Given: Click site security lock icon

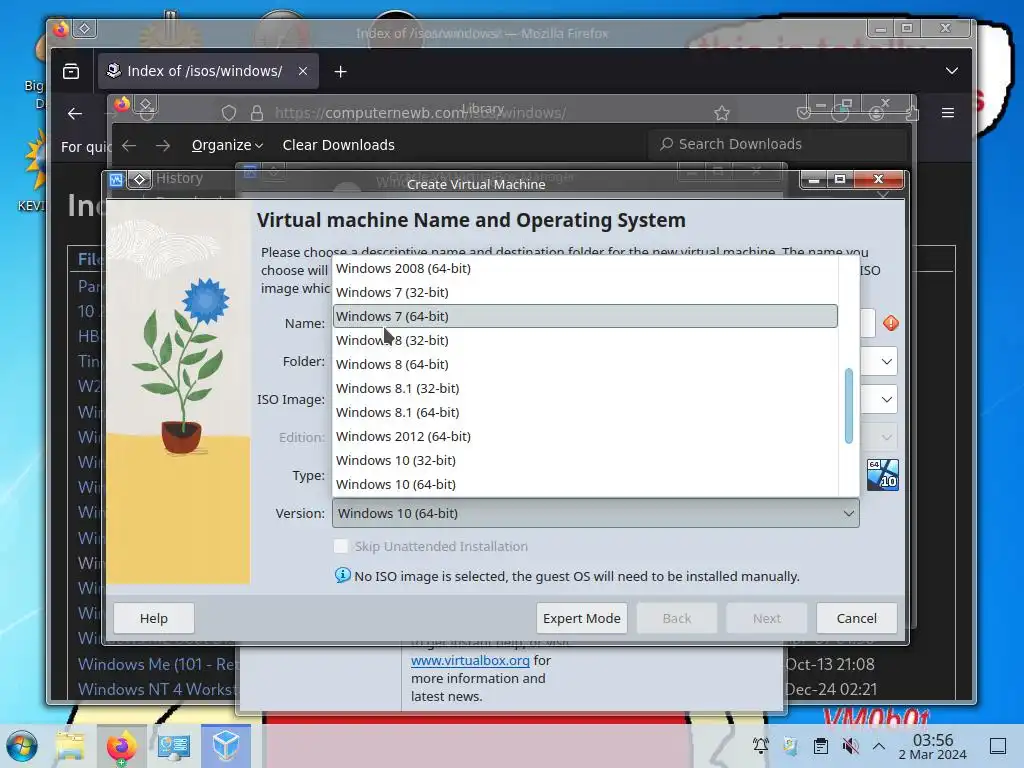Looking at the screenshot, I should 257,113.
